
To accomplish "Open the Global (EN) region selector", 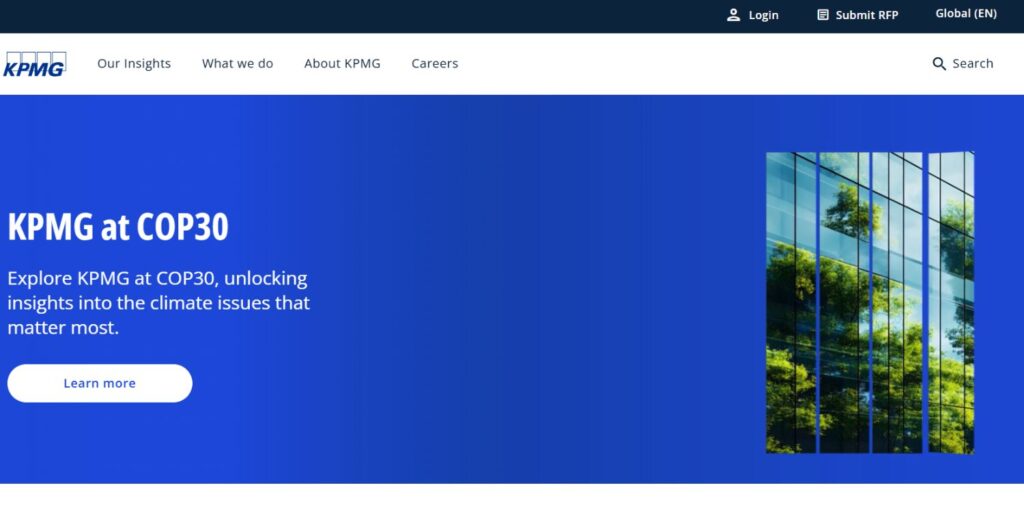I will point(965,14).
